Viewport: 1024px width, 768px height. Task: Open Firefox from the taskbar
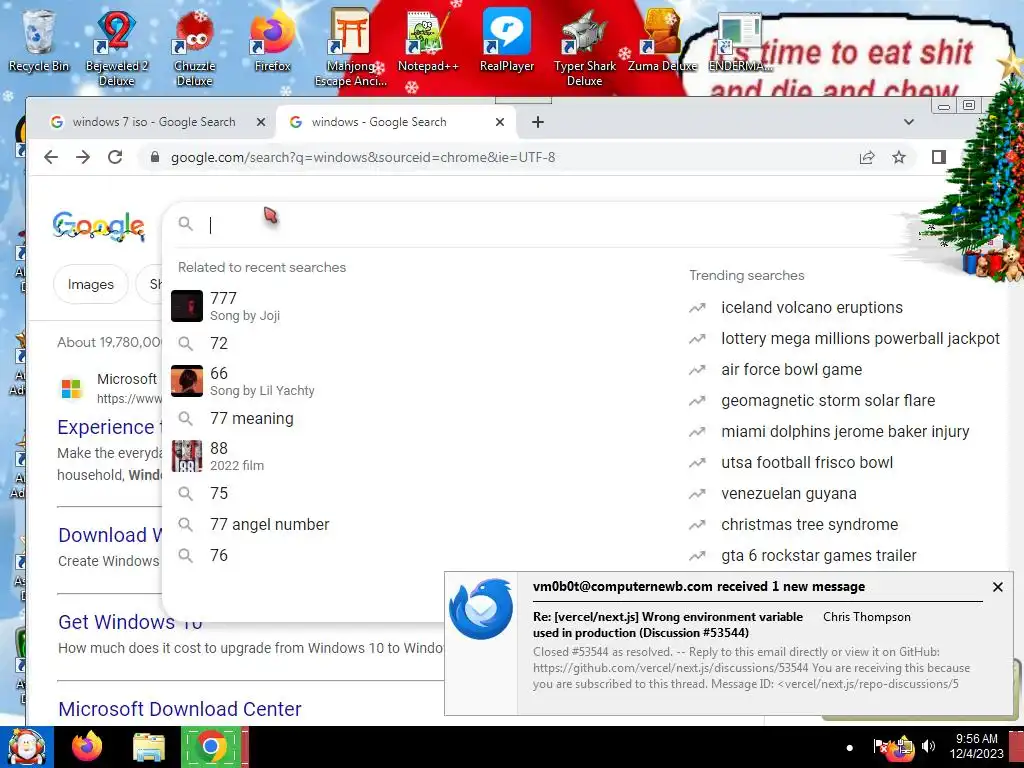87,747
